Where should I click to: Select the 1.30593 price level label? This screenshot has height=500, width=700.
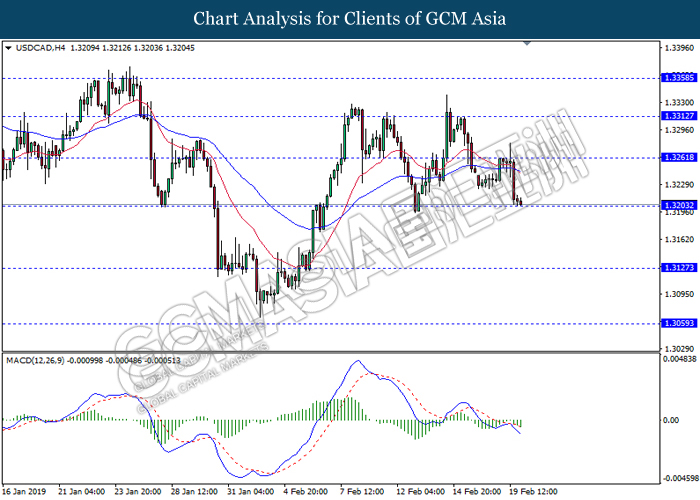pos(679,323)
